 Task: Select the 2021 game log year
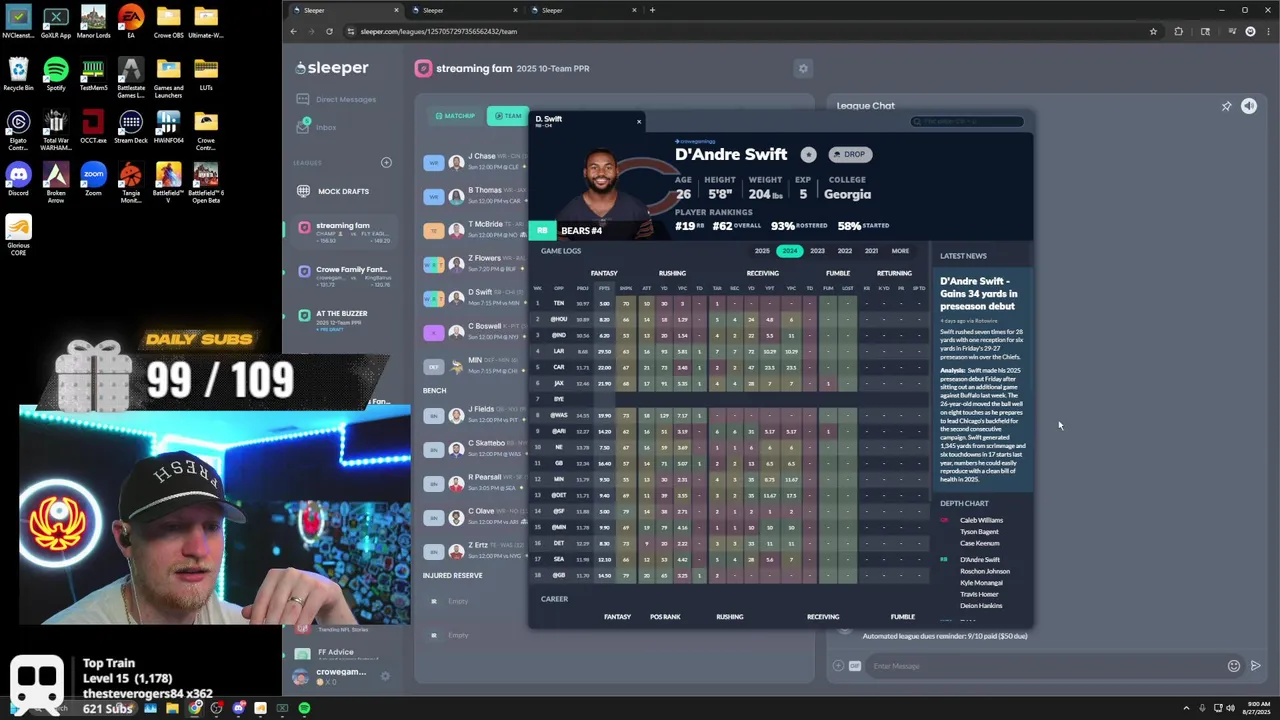tap(871, 251)
